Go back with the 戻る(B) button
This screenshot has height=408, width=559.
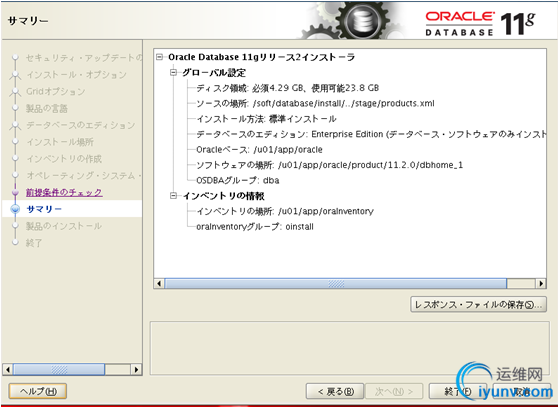[335, 392]
